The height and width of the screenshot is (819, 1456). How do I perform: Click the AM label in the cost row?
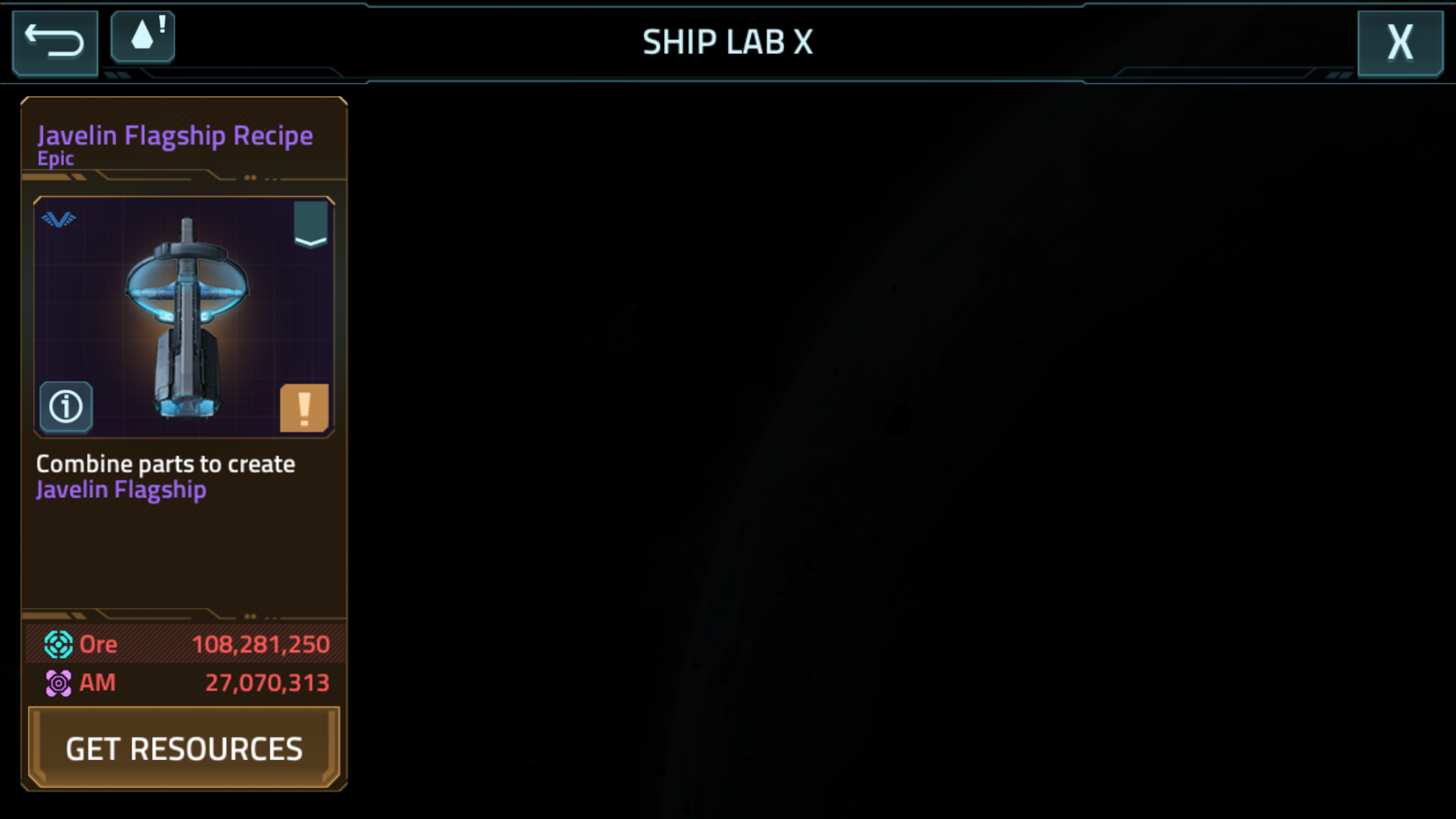coord(97,682)
